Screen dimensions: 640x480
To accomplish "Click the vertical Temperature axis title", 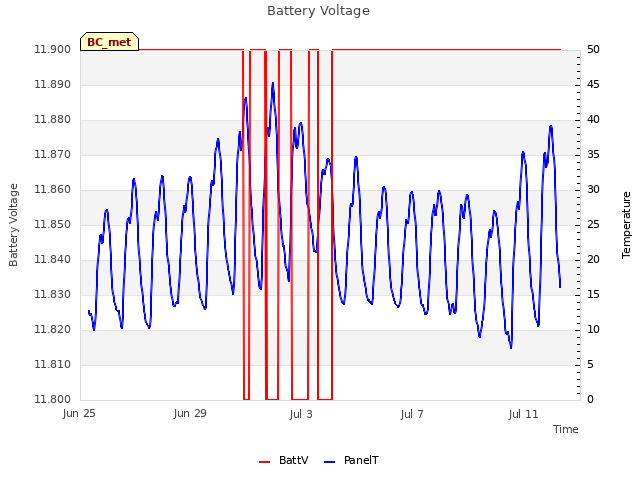I will tap(626, 225).
